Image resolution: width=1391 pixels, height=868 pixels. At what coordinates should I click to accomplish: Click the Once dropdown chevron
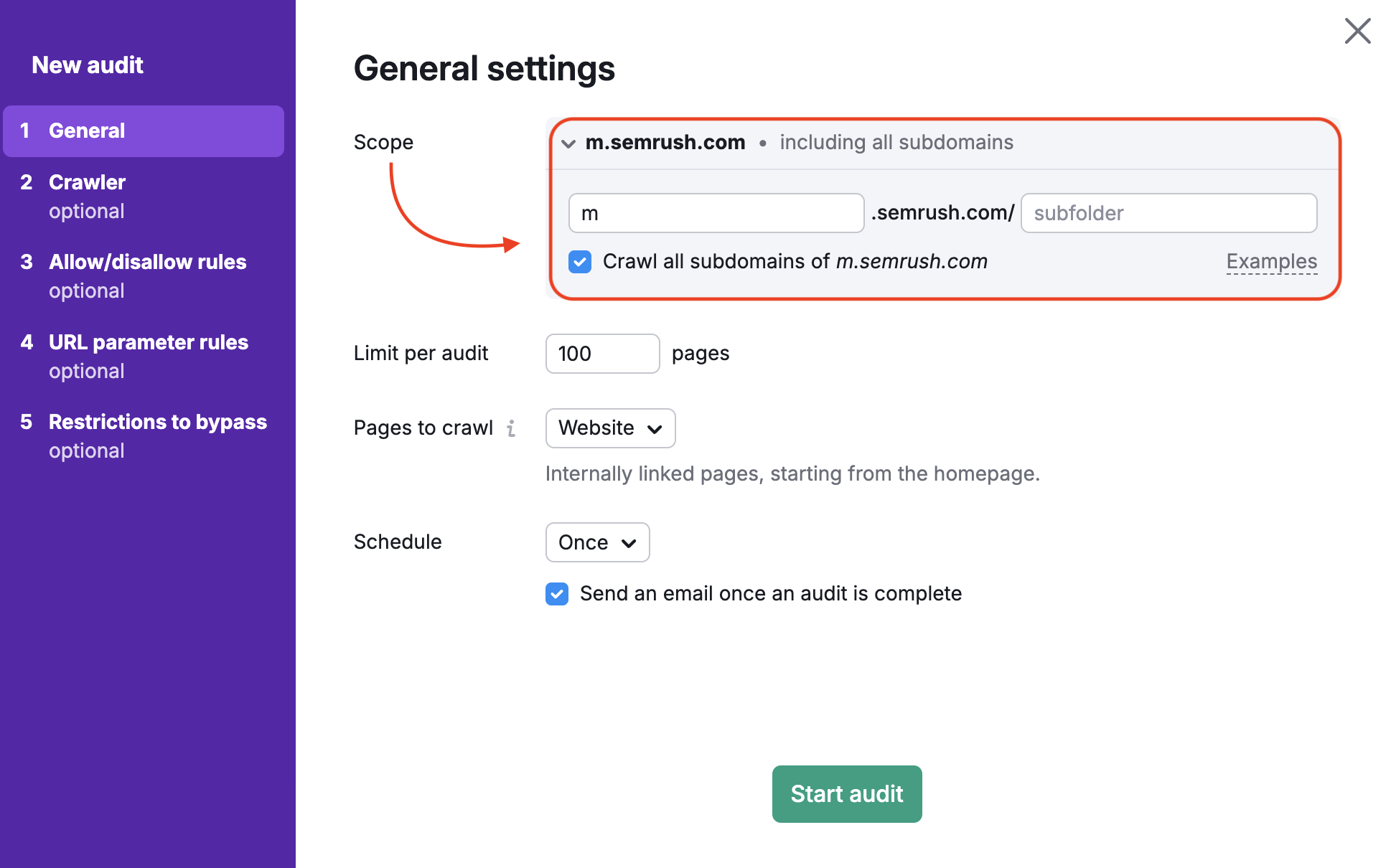pos(628,543)
